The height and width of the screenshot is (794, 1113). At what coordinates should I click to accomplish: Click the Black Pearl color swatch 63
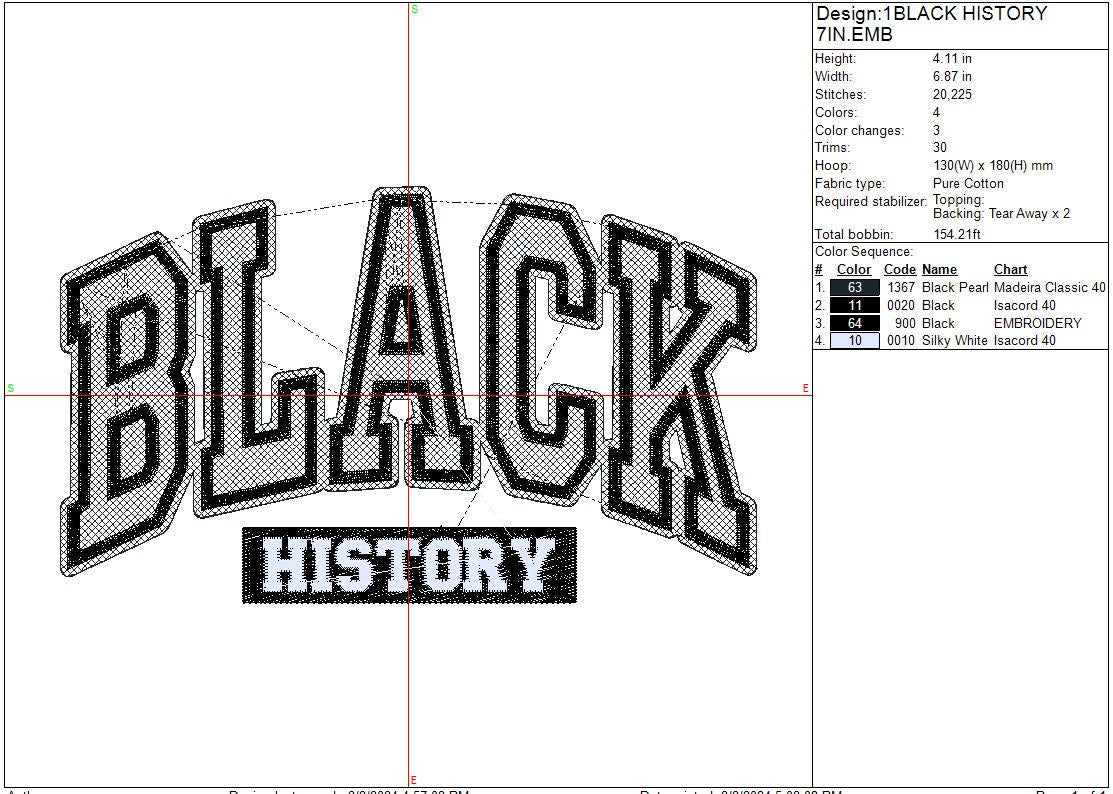click(854, 288)
